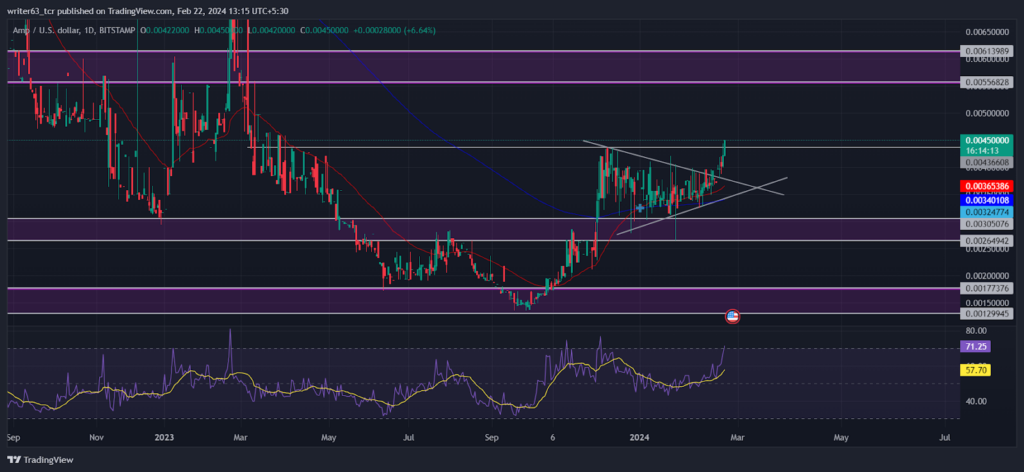Image resolution: width=1024 pixels, height=472 pixels.
Task: Click the US flag economic event icon
Action: coord(732,317)
